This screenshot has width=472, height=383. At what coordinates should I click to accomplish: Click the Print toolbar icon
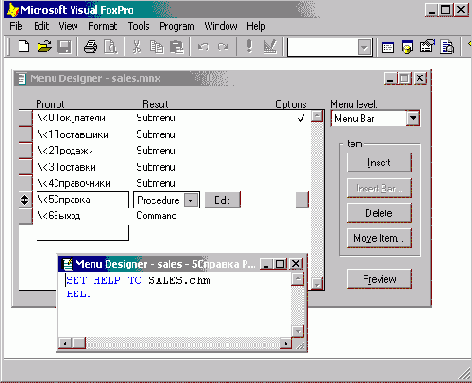(90, 46)
